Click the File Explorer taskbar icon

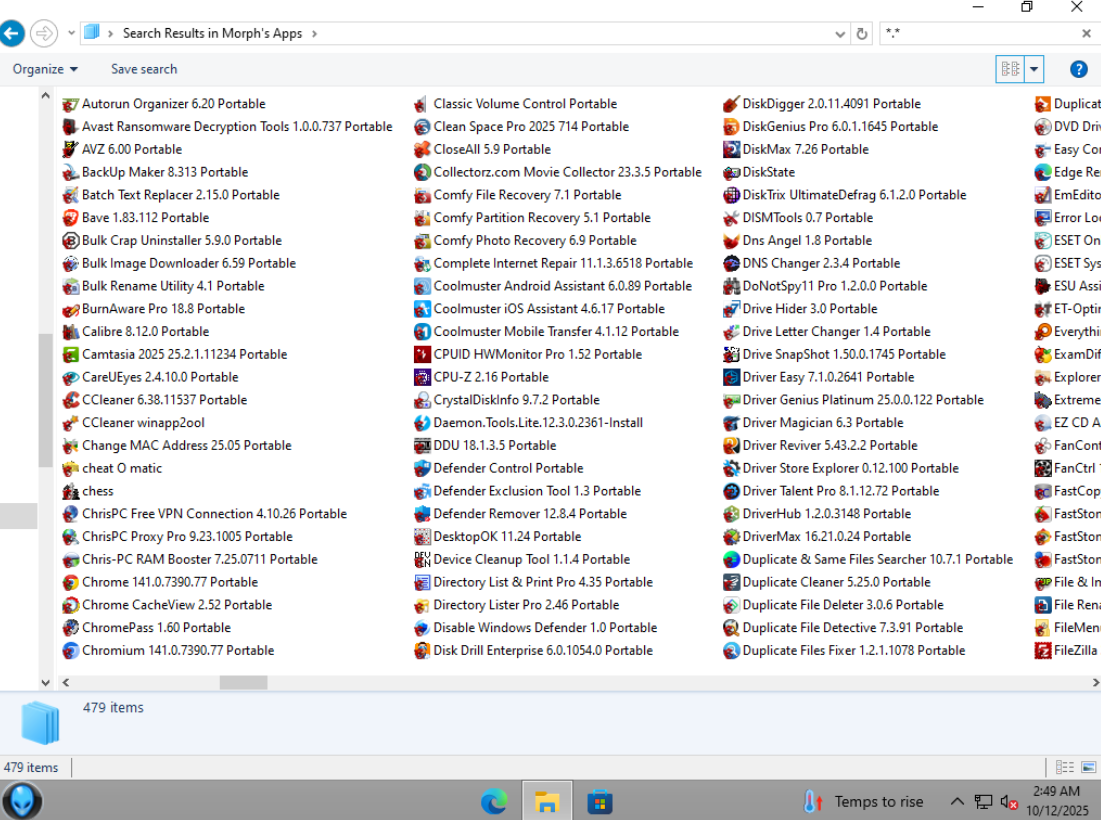[546, 801]
